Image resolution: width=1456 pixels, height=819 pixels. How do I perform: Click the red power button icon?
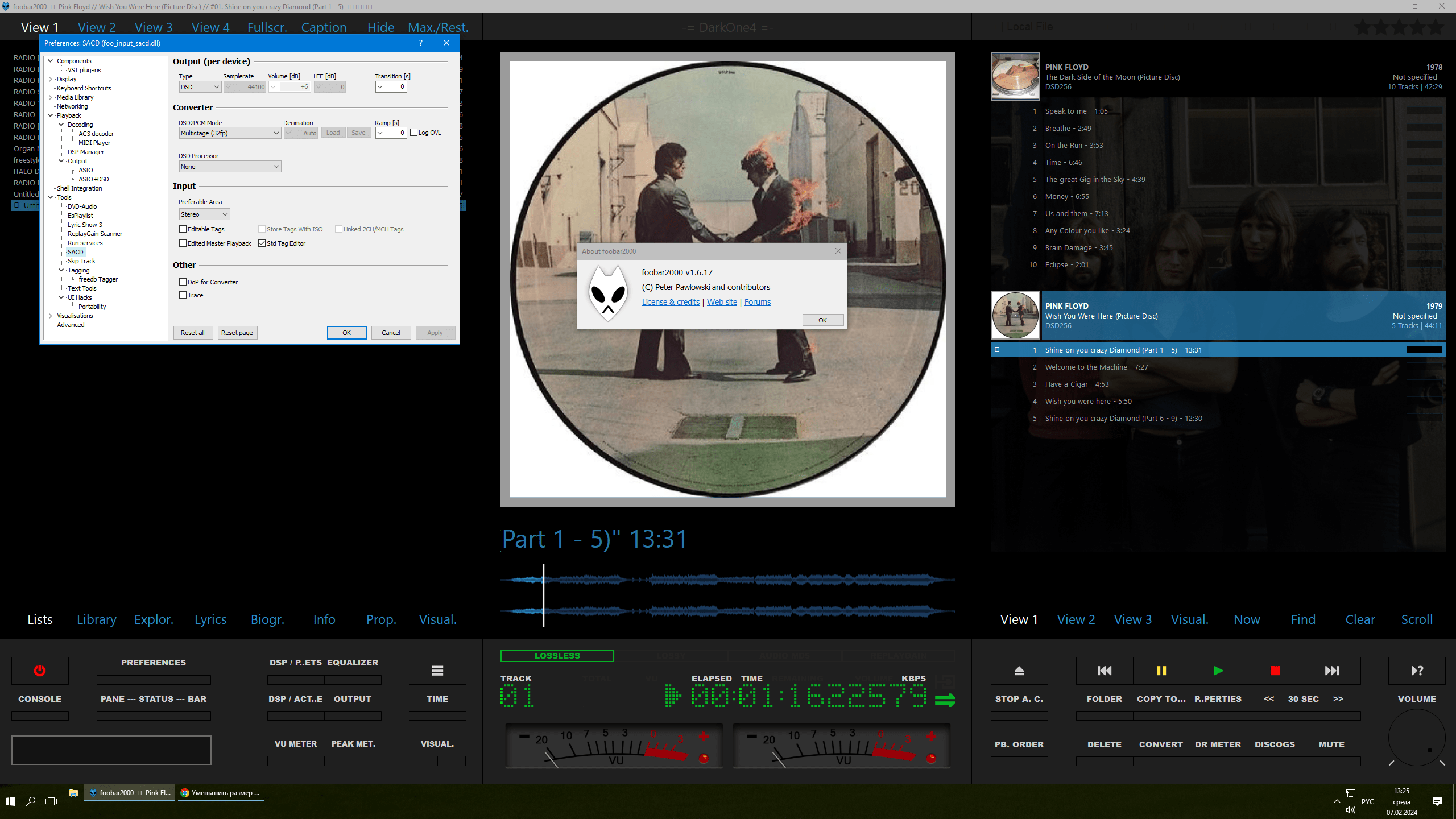click(x=40, y=671)
